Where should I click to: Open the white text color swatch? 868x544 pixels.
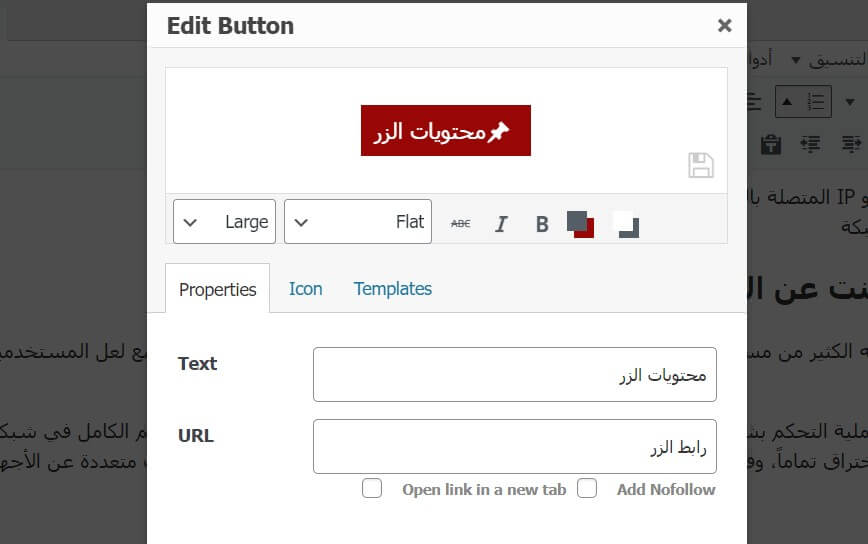click(x=626, y=224)
